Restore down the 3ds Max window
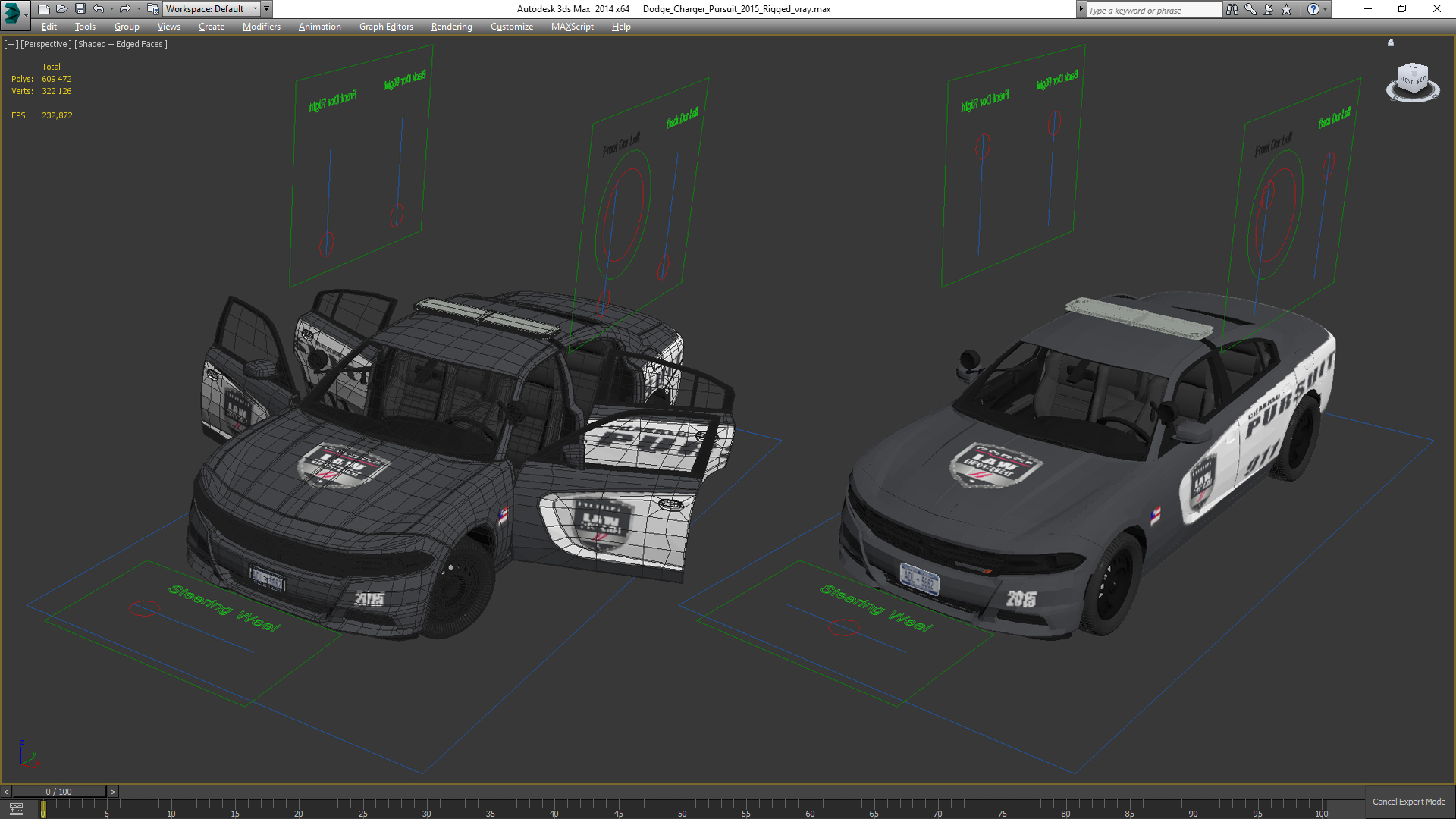The height and width of the screenshot is (819, 1456). coord(1402,9)
